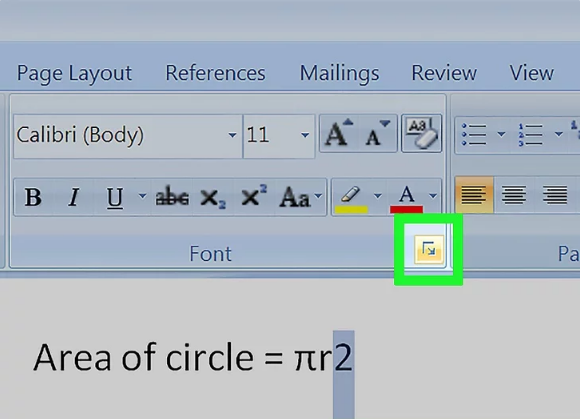
Task: Open the underline style dropdown arrow
Action: click(142, 196)
